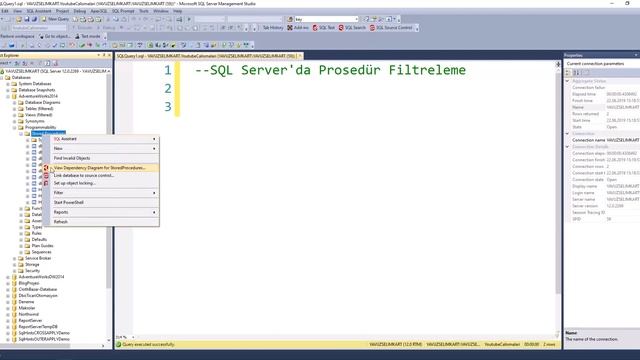Open the SQL Assistant menu in menu bar
The width and height of the screenshot is (640, 360).
39,11
